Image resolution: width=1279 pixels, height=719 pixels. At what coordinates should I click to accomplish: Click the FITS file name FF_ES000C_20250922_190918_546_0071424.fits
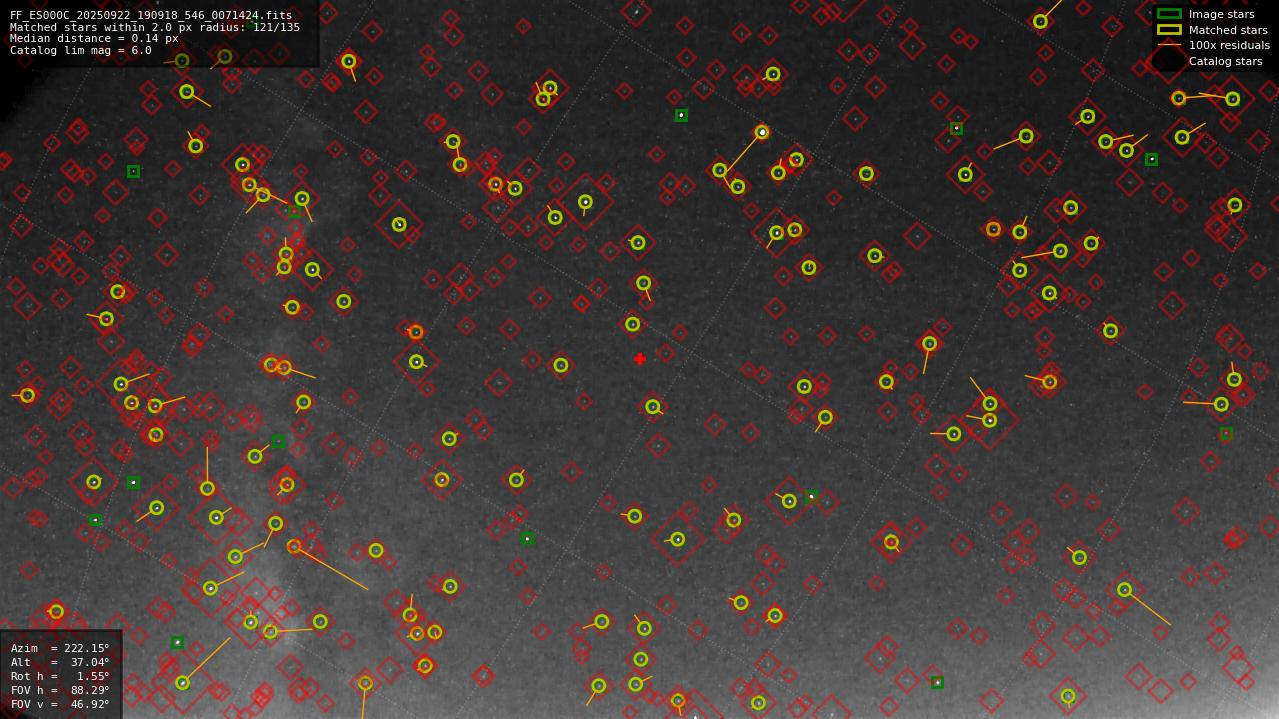[x=151, y=15]
